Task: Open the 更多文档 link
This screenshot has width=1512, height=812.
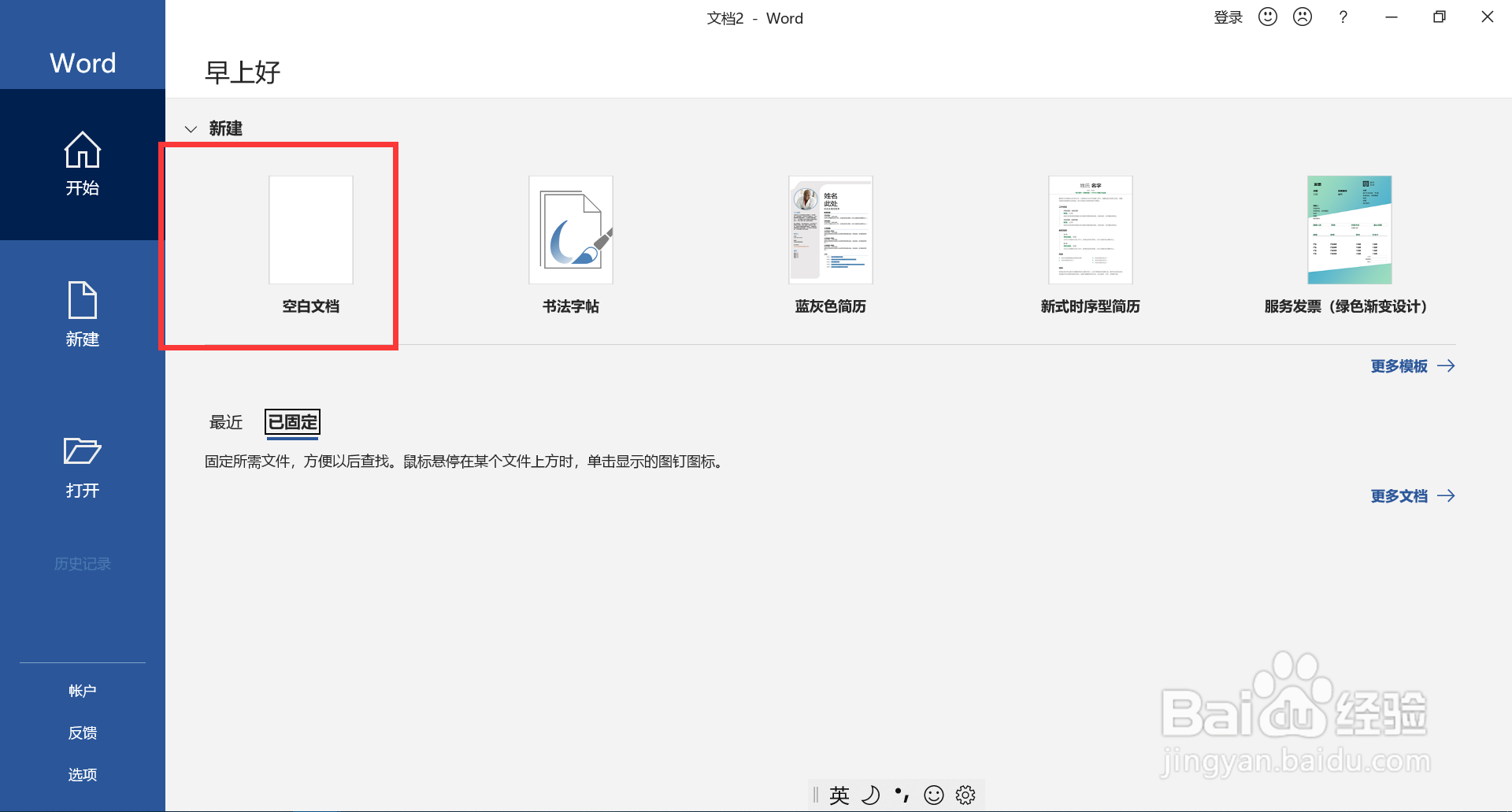Action: [1413, 496]
